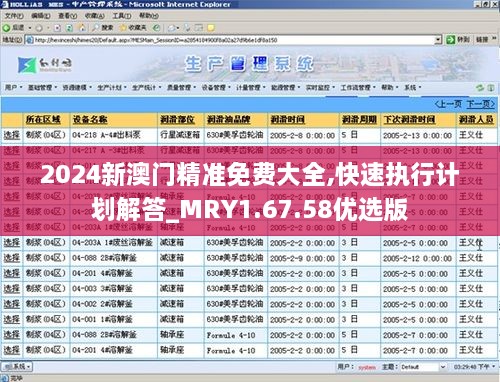Select the row for 04-218 A-4#出料泵
This screenshot has height=382, width=500.
pos(12,135)
